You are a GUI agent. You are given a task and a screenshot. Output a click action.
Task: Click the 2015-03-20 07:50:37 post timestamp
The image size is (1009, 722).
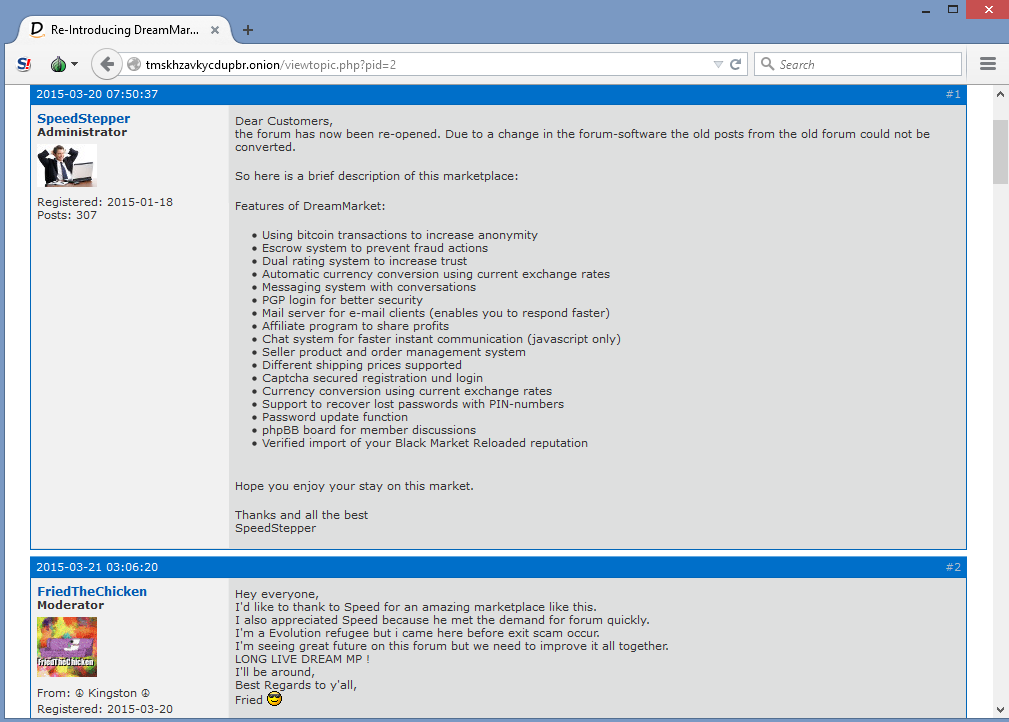(97, 94)
